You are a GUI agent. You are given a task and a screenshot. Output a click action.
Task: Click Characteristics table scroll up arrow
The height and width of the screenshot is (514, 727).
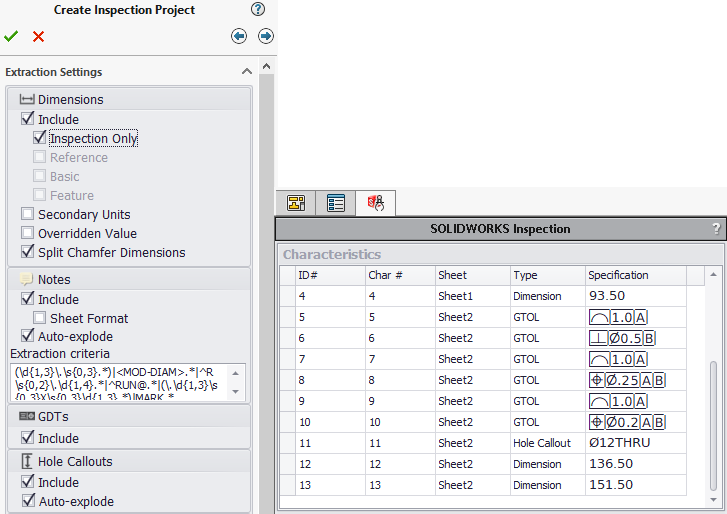click(713, 275)
